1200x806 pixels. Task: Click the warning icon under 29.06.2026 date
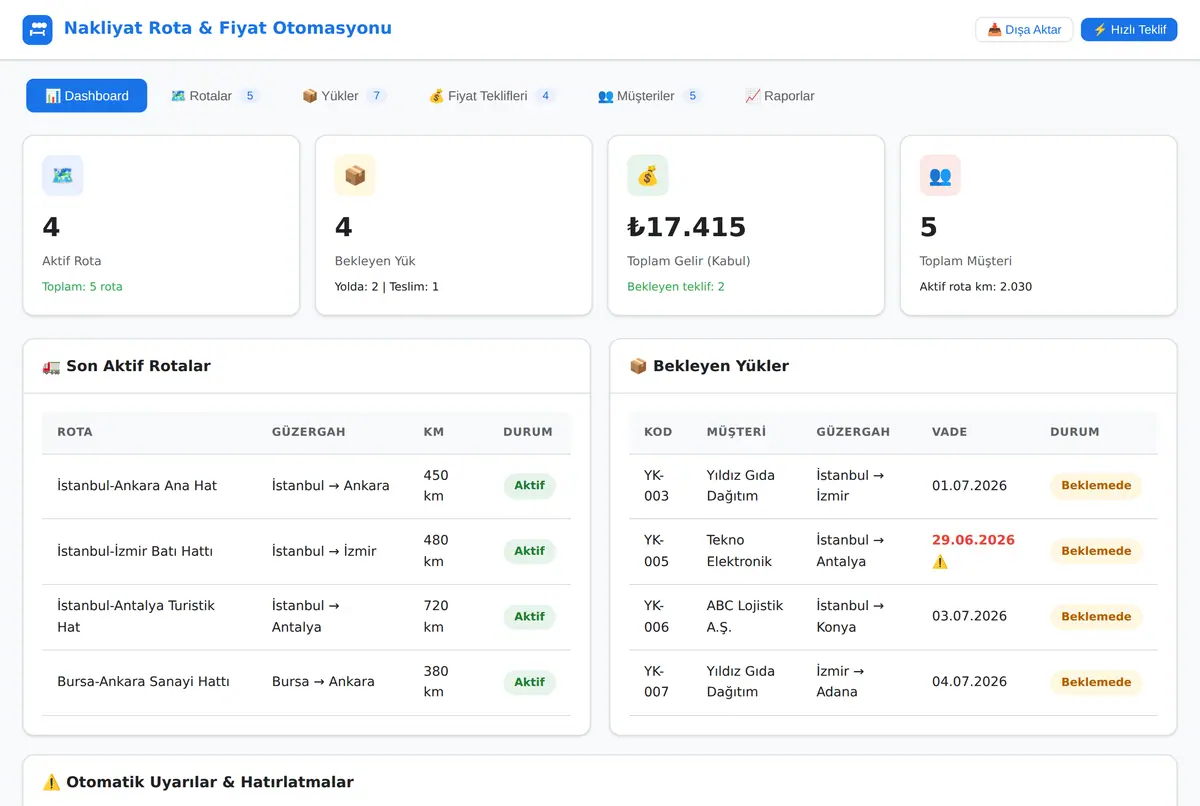click(940, 562)
